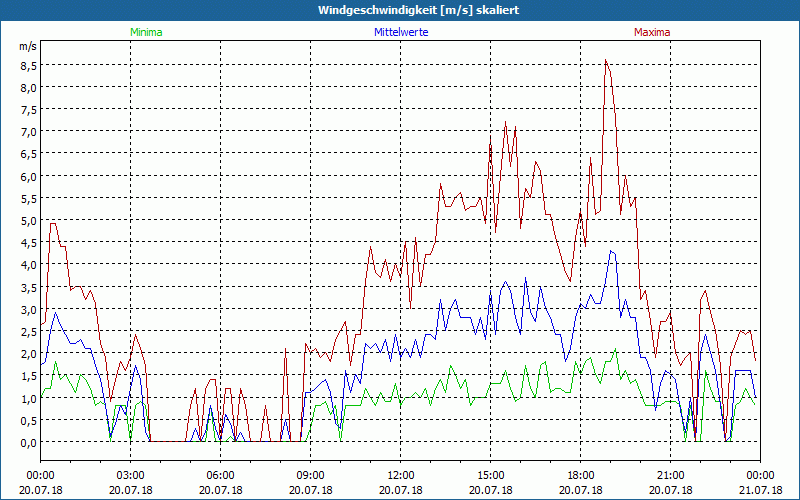800x500 pixels.
Task: Click the 21.07.18 date label
Action: 760,490
